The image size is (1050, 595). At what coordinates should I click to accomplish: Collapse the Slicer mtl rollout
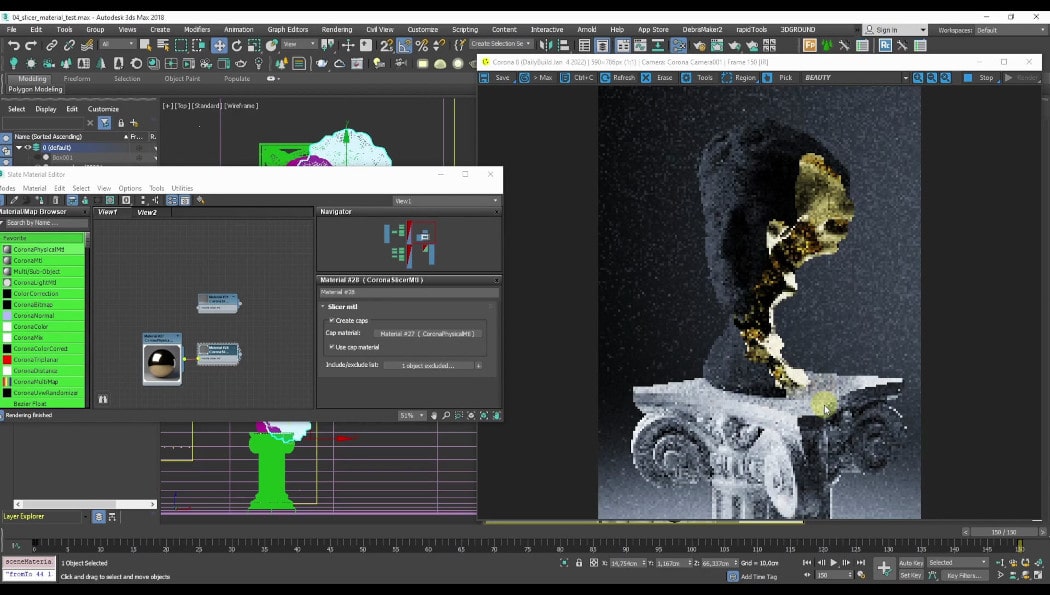coord(323,307)
